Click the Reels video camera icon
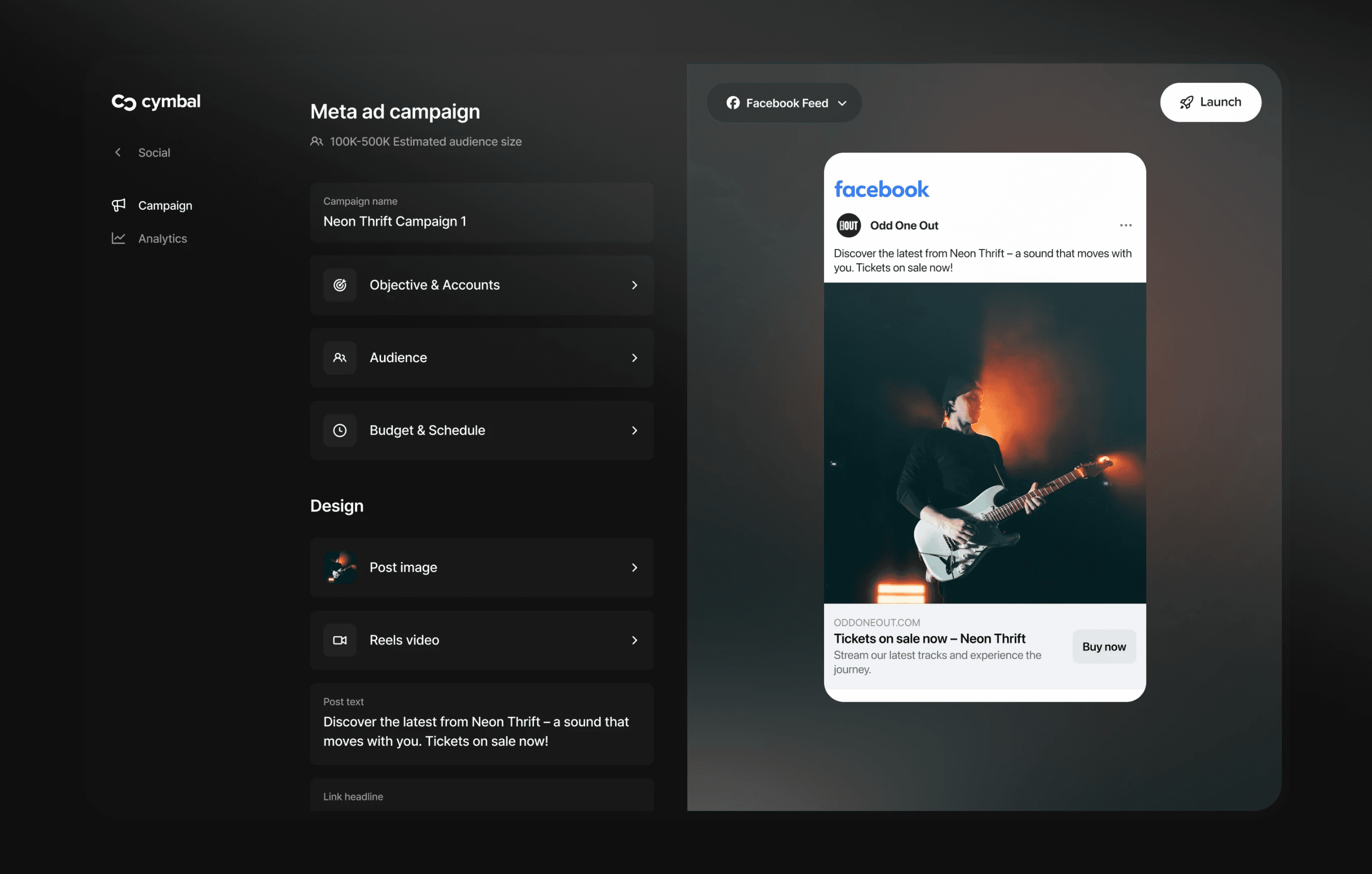The width and height of the screenshot is (1372, 874). point(340,640)
